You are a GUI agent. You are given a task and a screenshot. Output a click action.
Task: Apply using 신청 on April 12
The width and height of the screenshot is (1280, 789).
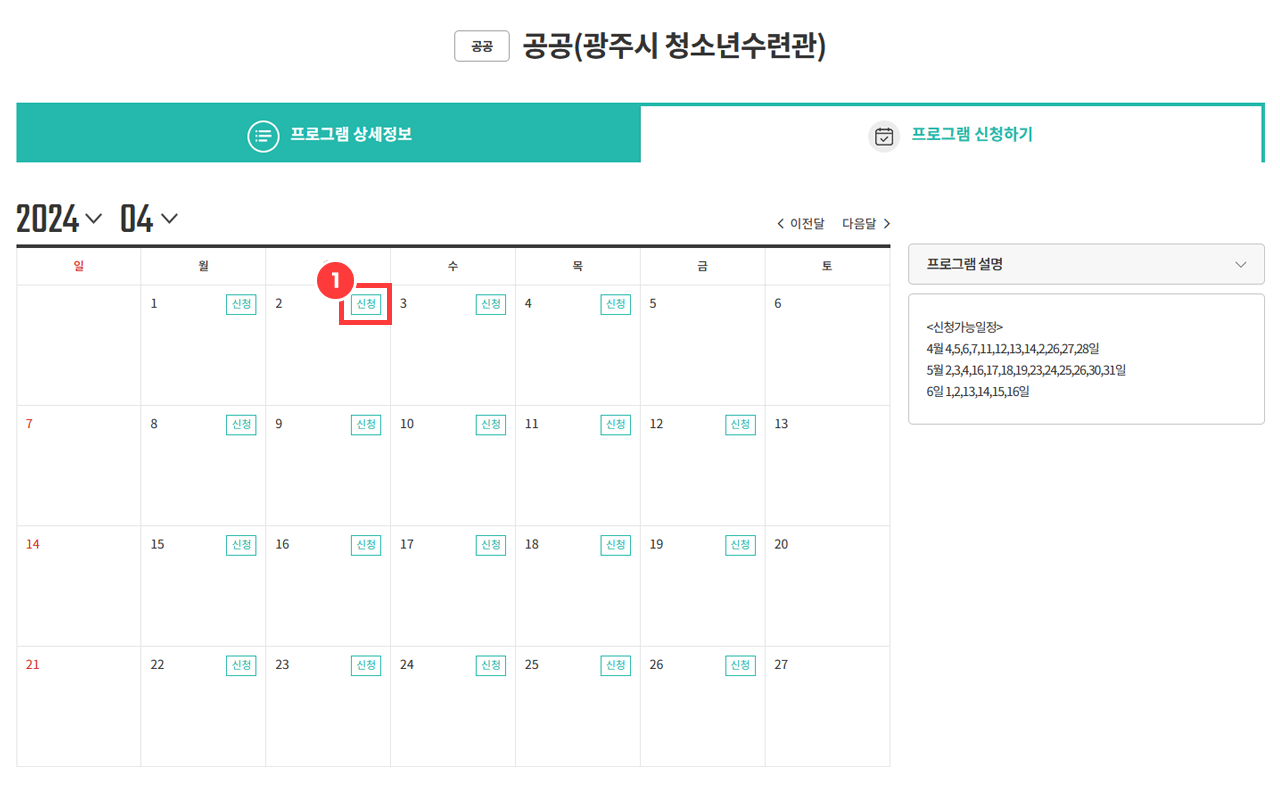[x=740, y=424]
